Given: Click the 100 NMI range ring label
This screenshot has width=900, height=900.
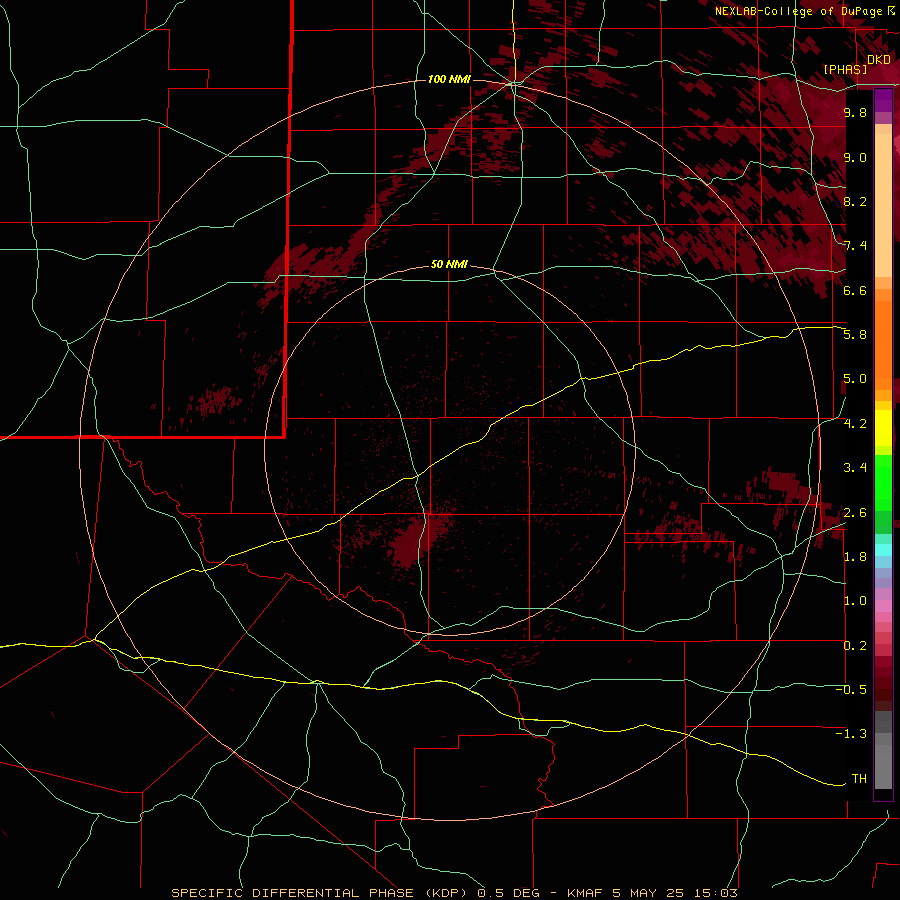Looking at the screenshot, I should [x=449, y=79].
